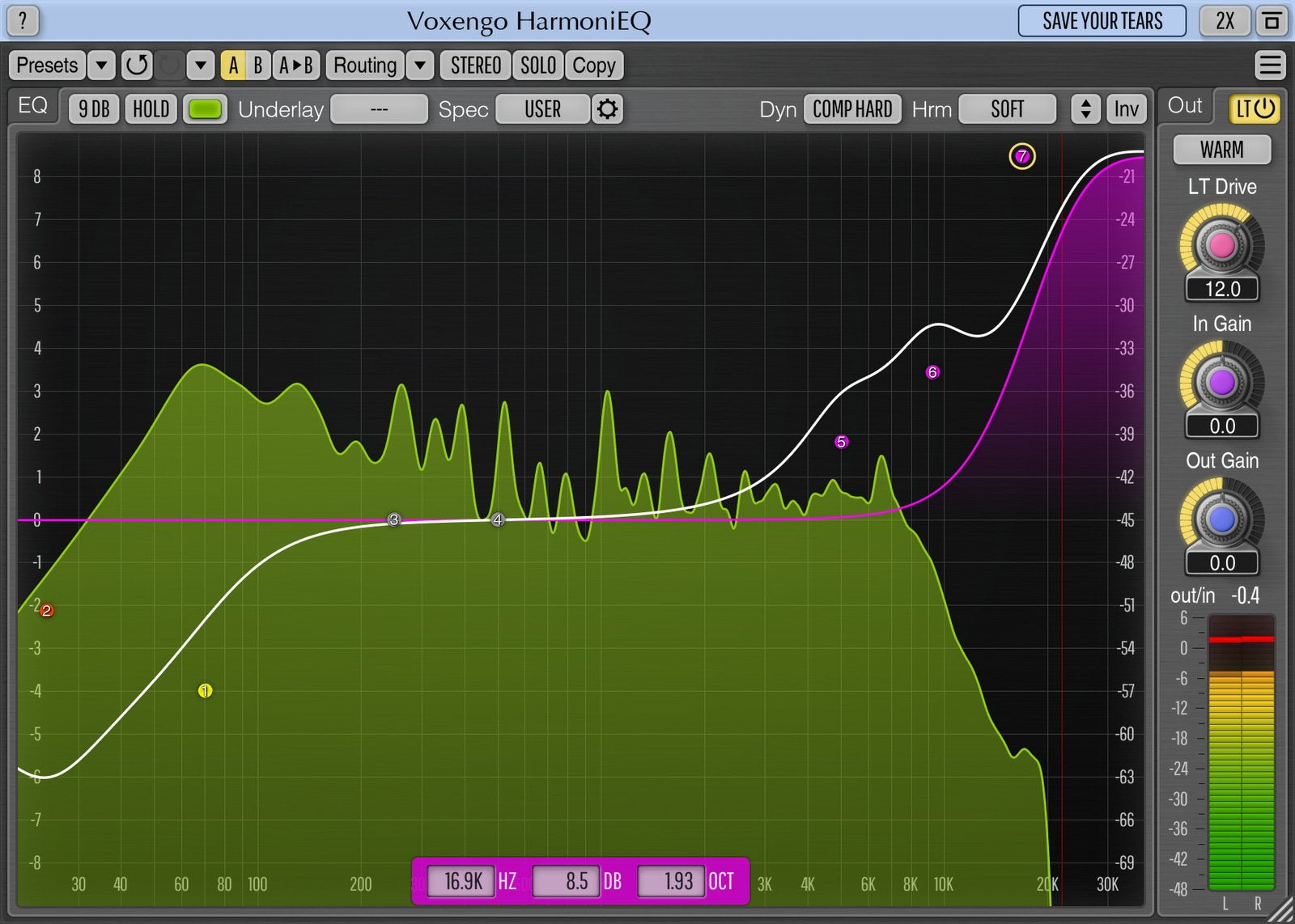Toggle the LT power button
This screenshot has width=1295, height=924.
(x=1255, y=108)
